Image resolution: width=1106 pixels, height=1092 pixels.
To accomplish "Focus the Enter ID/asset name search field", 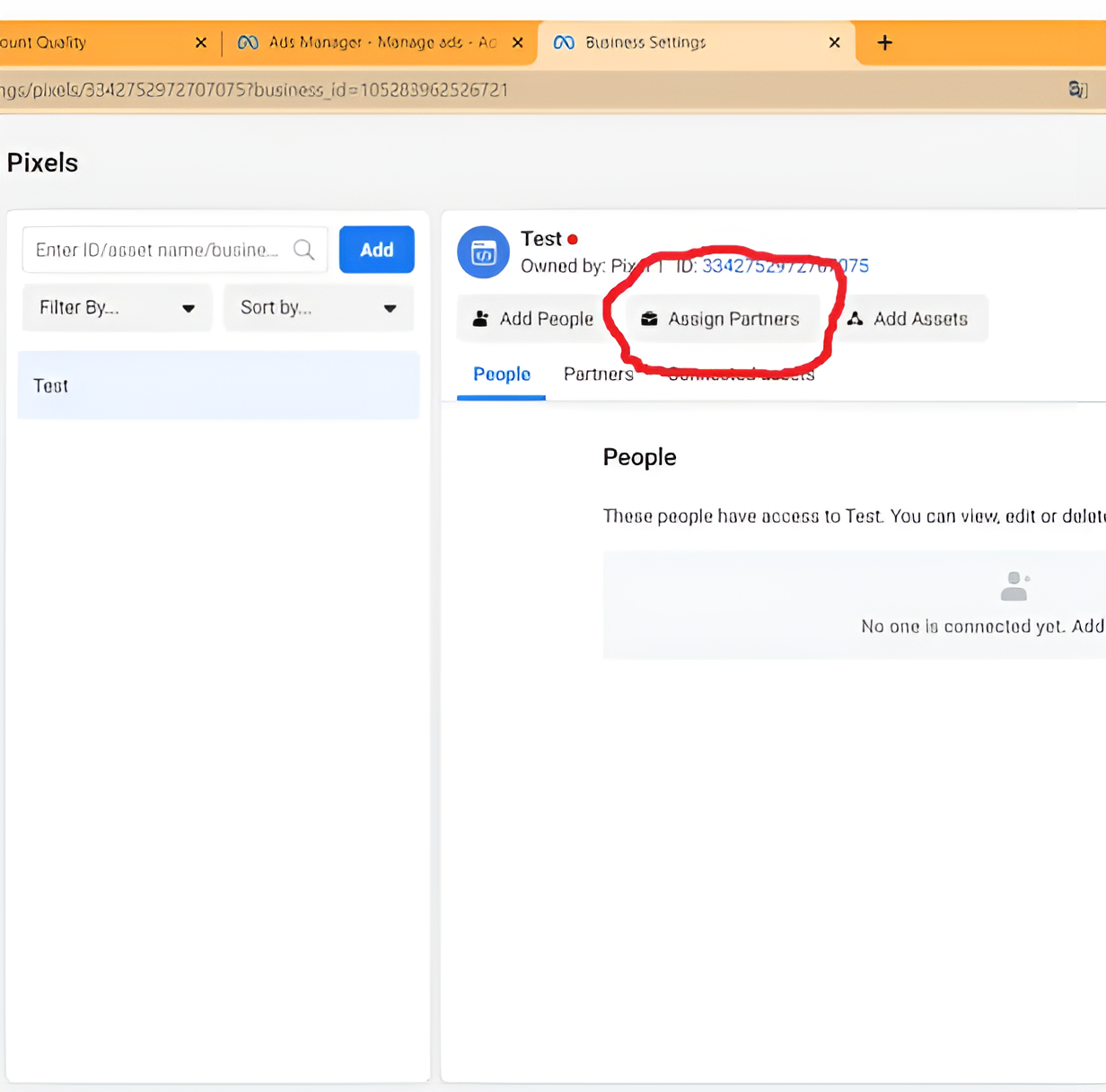I will 157,250.
